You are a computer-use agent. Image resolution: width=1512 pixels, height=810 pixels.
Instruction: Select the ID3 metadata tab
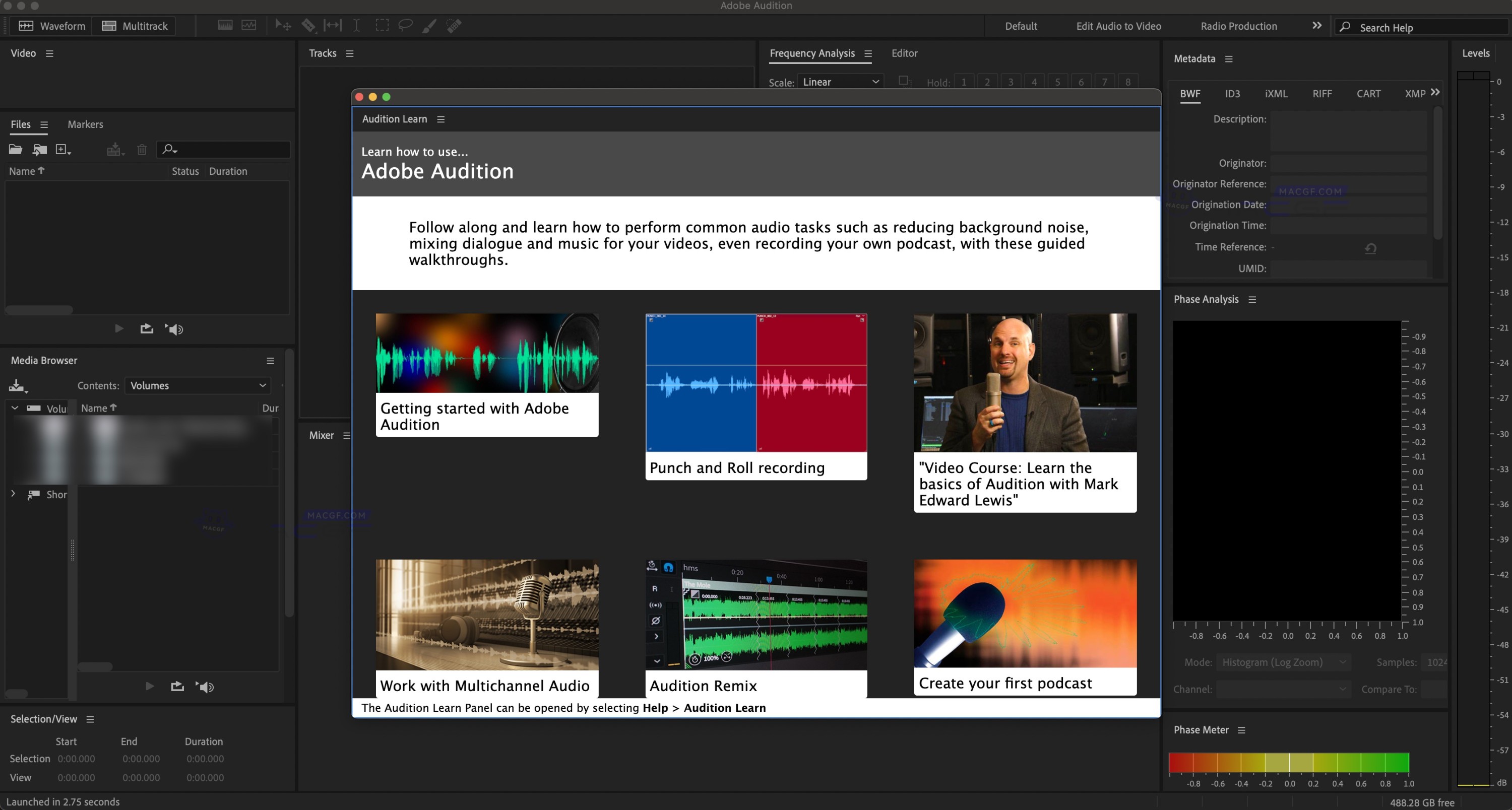click(x=1232, y=94)
